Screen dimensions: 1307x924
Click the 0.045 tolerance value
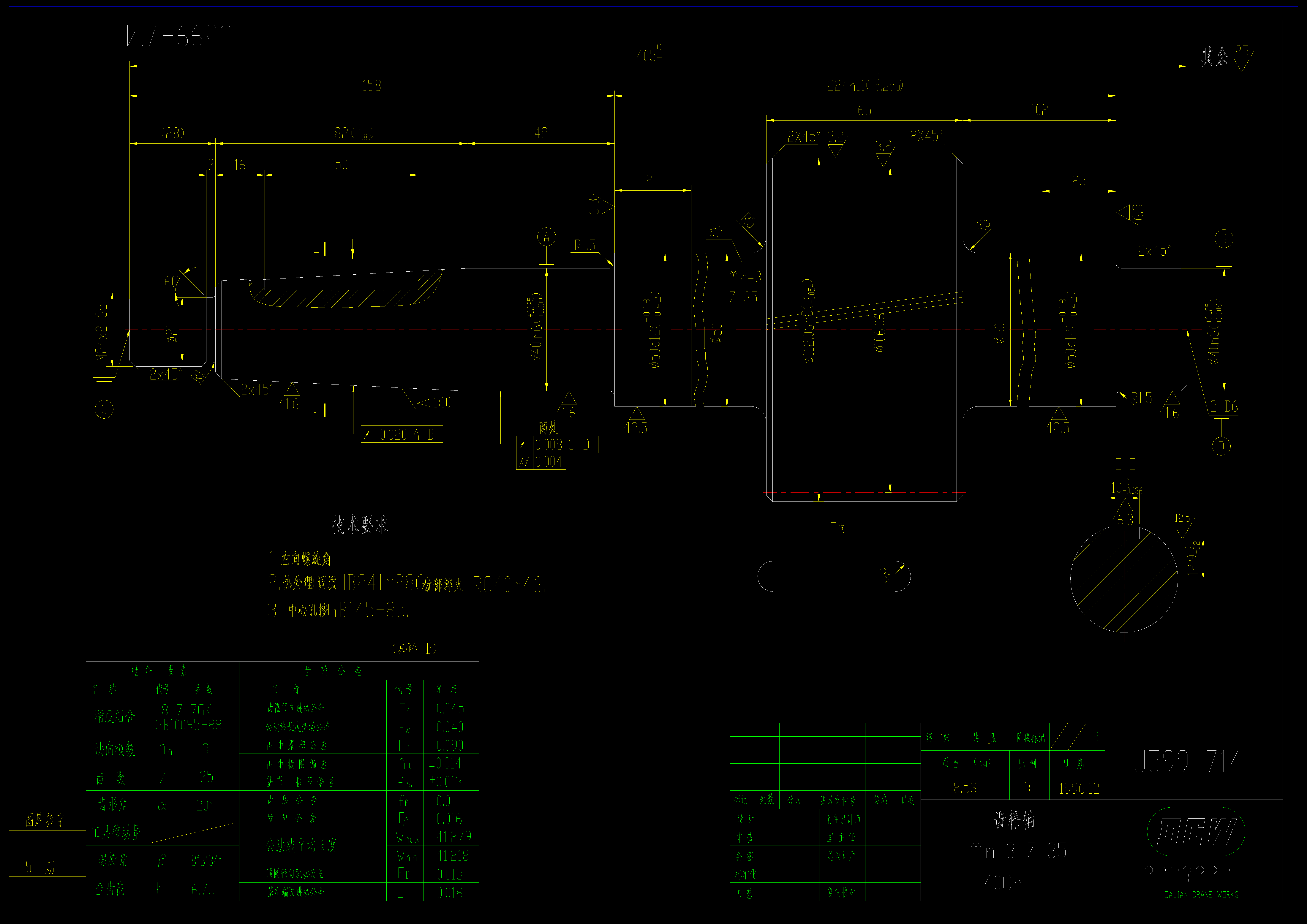coord(450,709)
